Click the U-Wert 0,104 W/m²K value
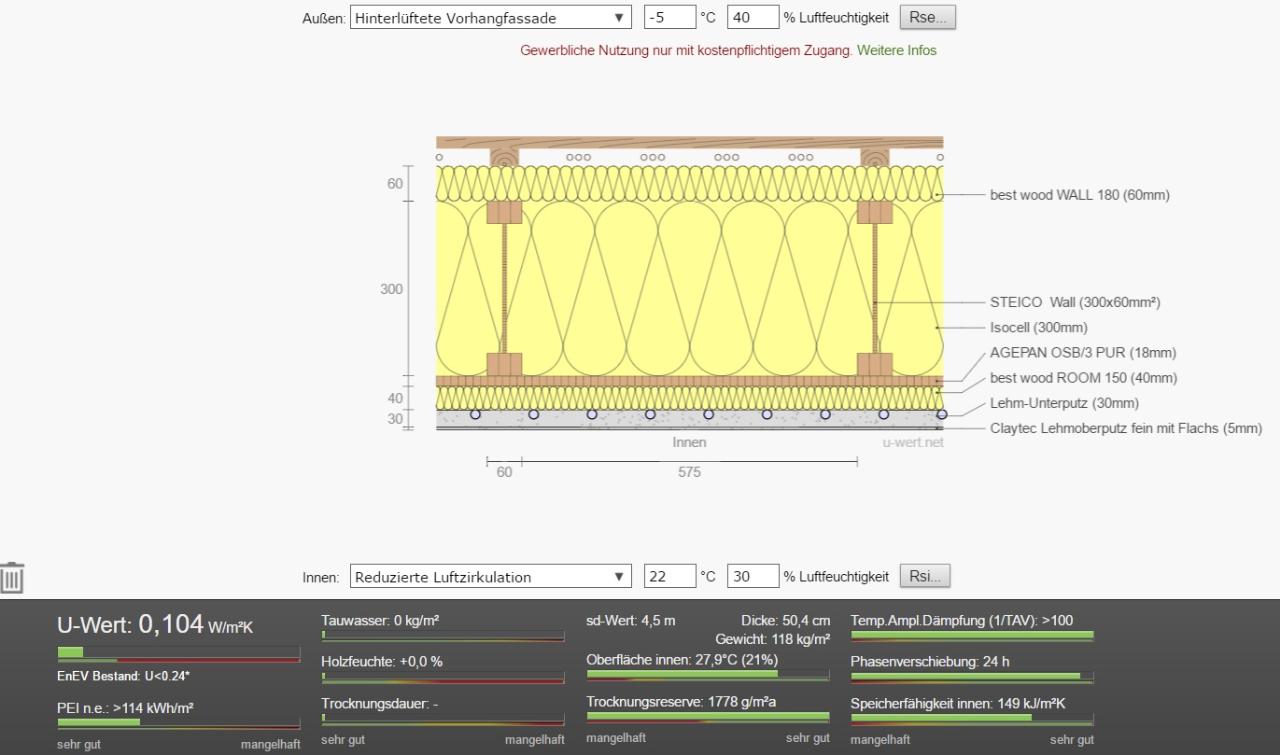1280x755 pixels. point(155,626)
